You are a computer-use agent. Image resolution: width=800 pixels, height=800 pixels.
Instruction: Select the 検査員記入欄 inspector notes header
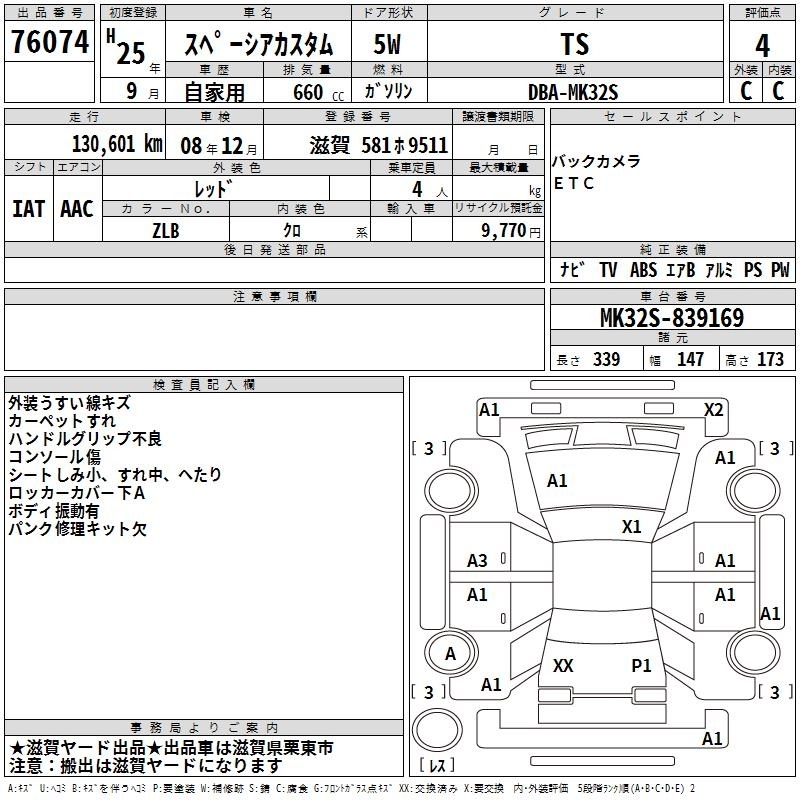point(204,385)
